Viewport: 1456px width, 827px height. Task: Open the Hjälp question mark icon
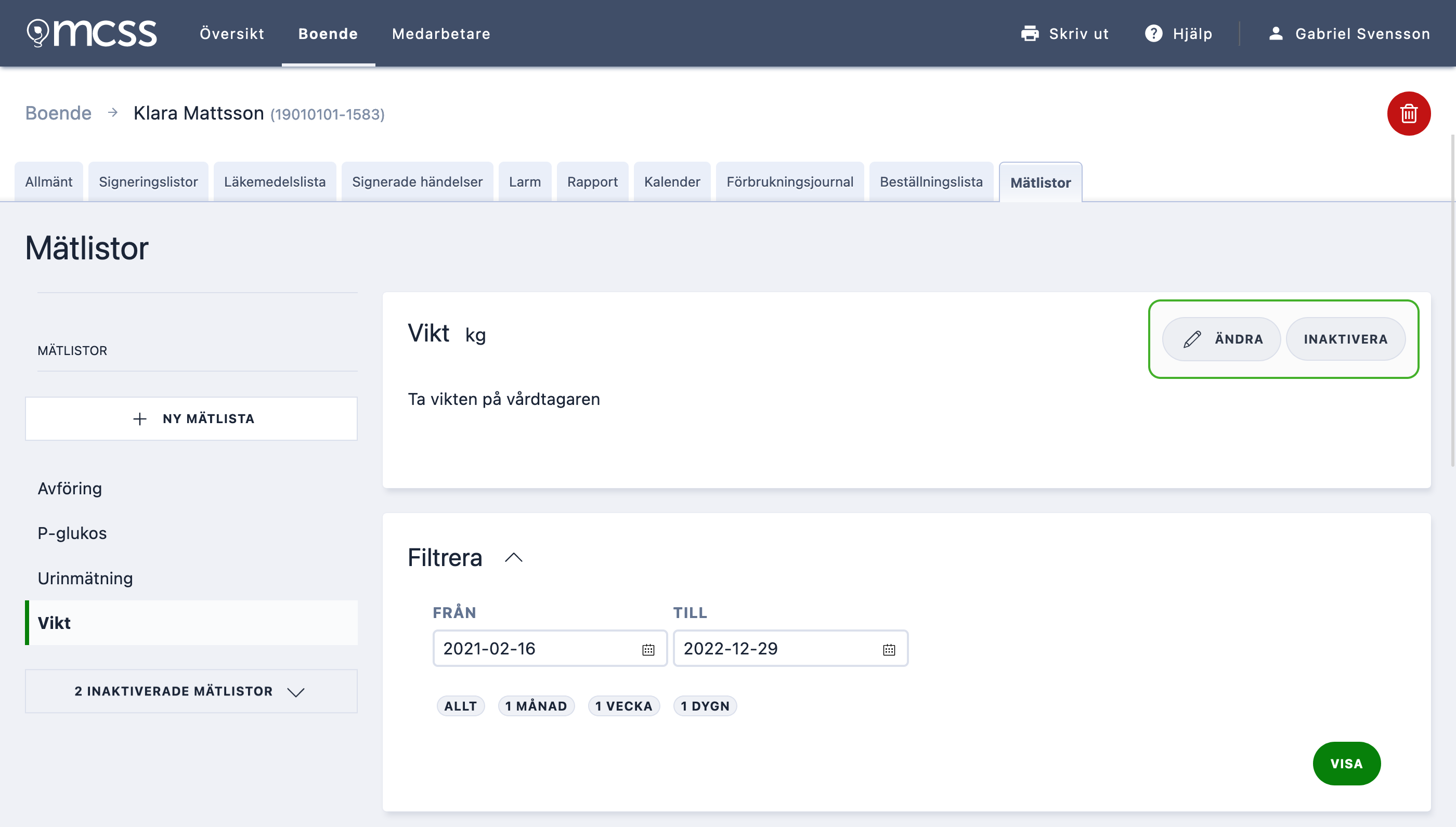point(1153,33)
